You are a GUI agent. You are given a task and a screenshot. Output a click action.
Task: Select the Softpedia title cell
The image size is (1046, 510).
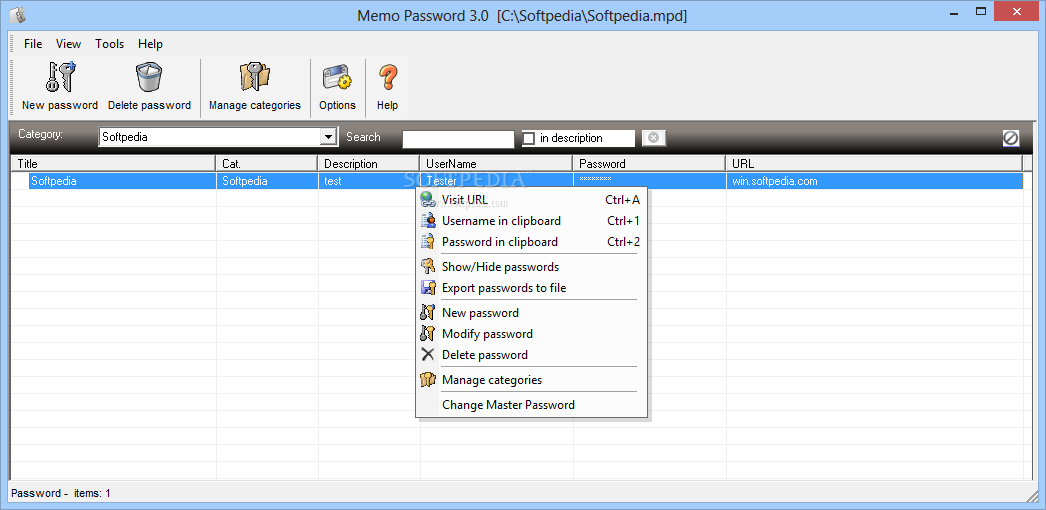pos(122,181)
